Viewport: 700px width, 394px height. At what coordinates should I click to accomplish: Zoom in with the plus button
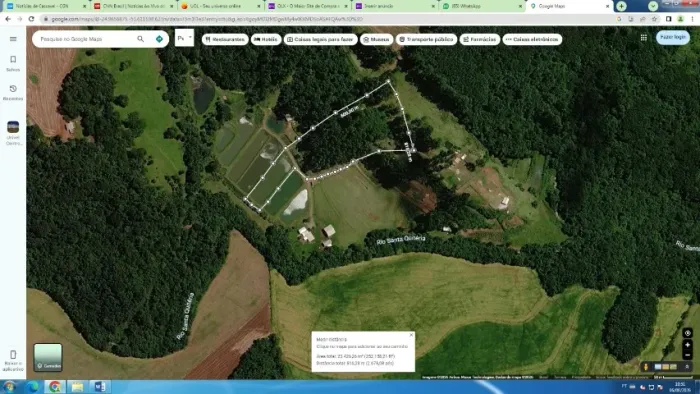687,344
